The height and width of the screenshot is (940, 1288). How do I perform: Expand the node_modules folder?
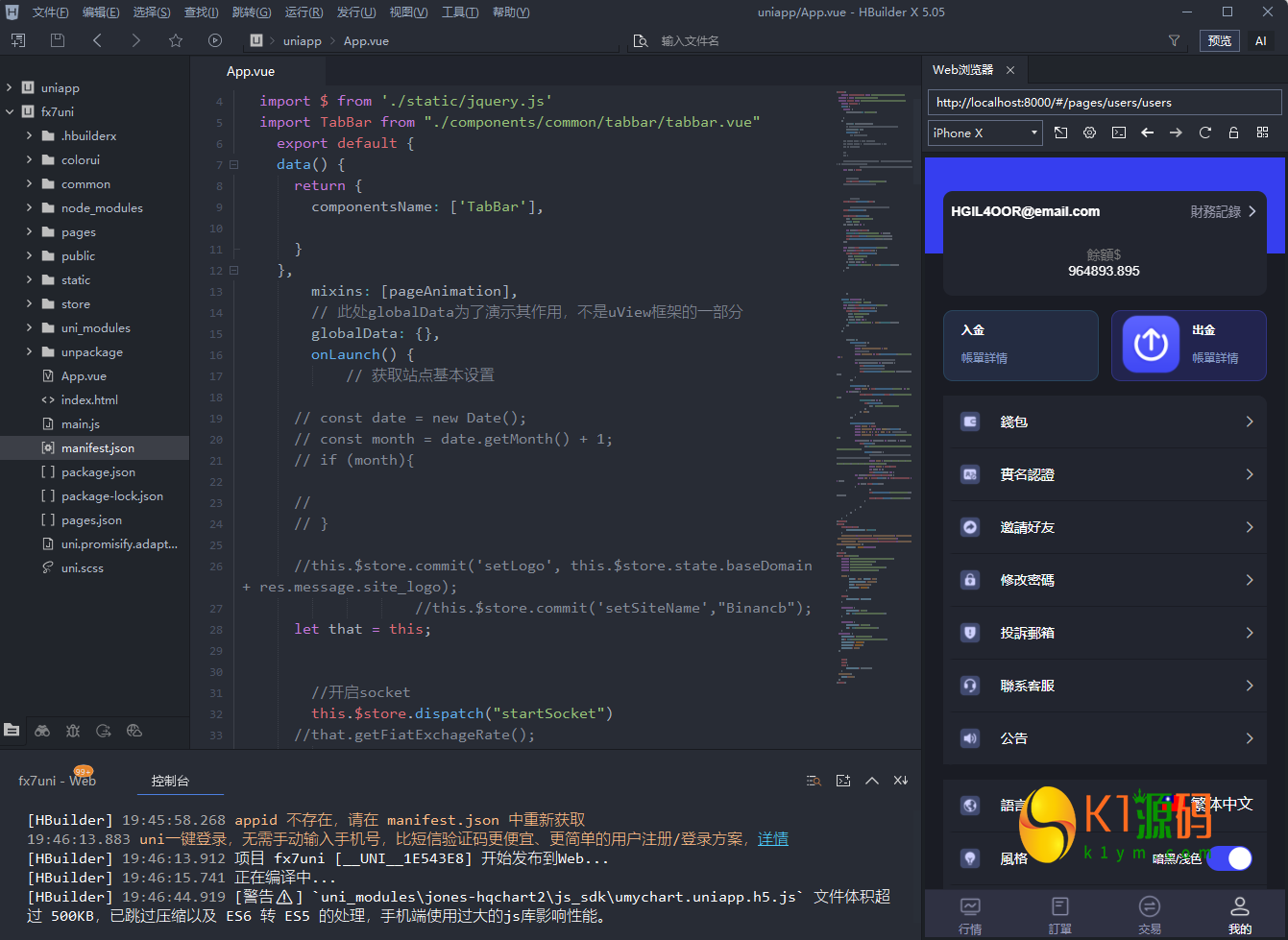[x=30, y=207]
